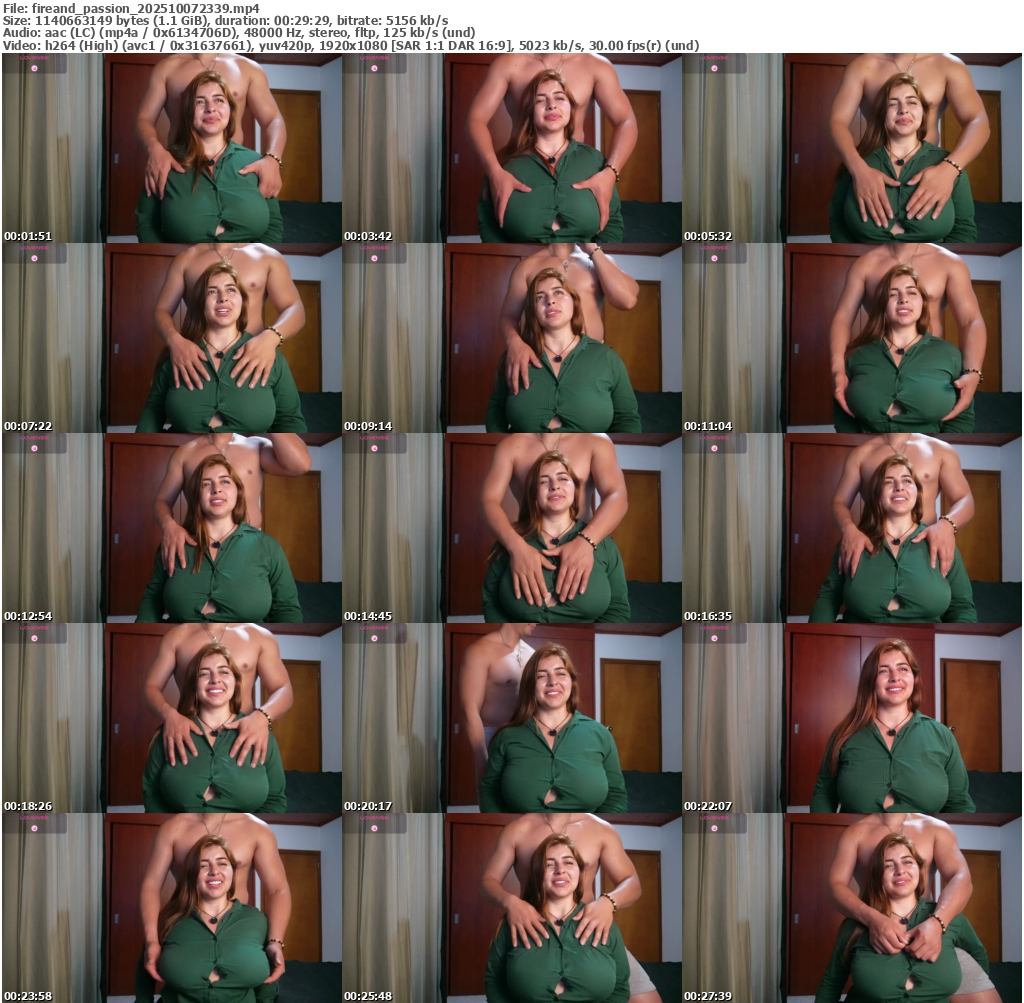Click the pink watermark icon in 00:01:51 frame
Image resolution: width=1024 pixels, height=1003 pixels.
pyautogui.click(x=33, y=68)
